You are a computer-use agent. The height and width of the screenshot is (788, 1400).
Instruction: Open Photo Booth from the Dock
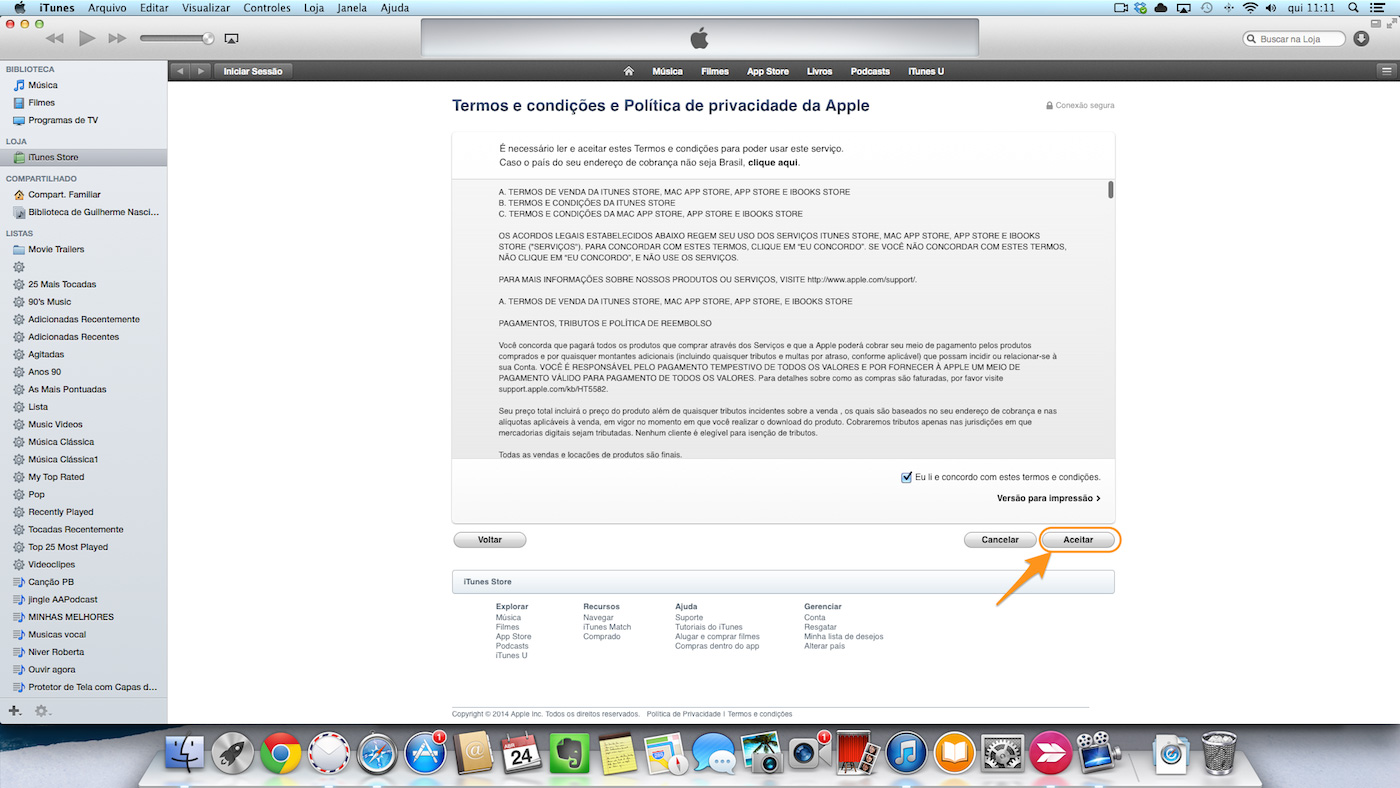858,753
